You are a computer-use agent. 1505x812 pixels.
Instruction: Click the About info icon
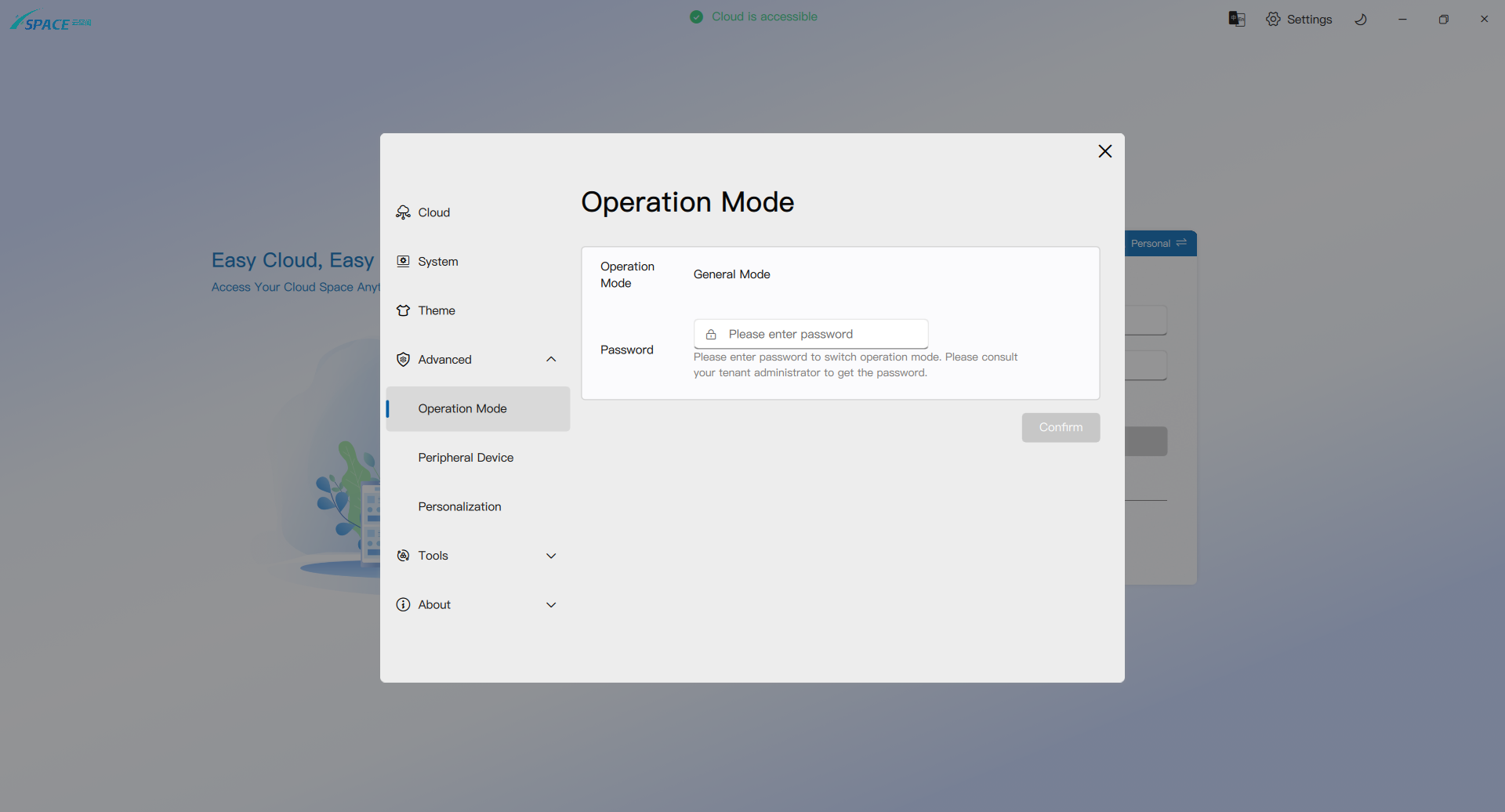click(403, 605)
